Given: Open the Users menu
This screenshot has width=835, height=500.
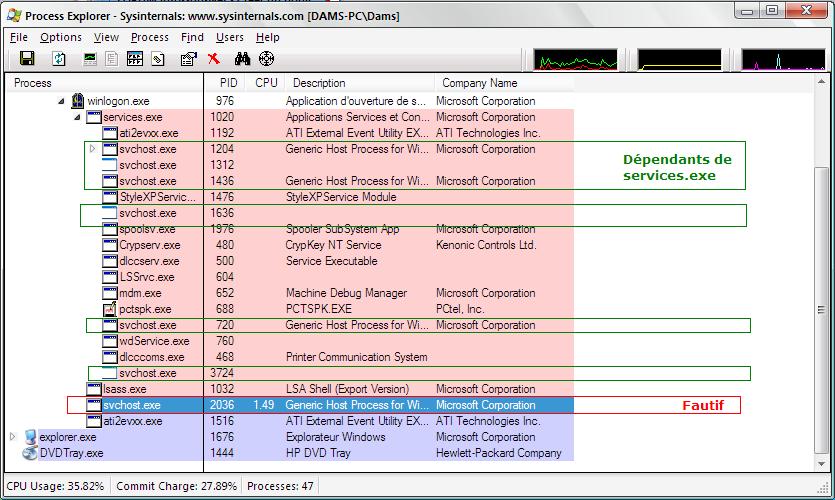Looking at the screenshot, I should click(230, 37).
